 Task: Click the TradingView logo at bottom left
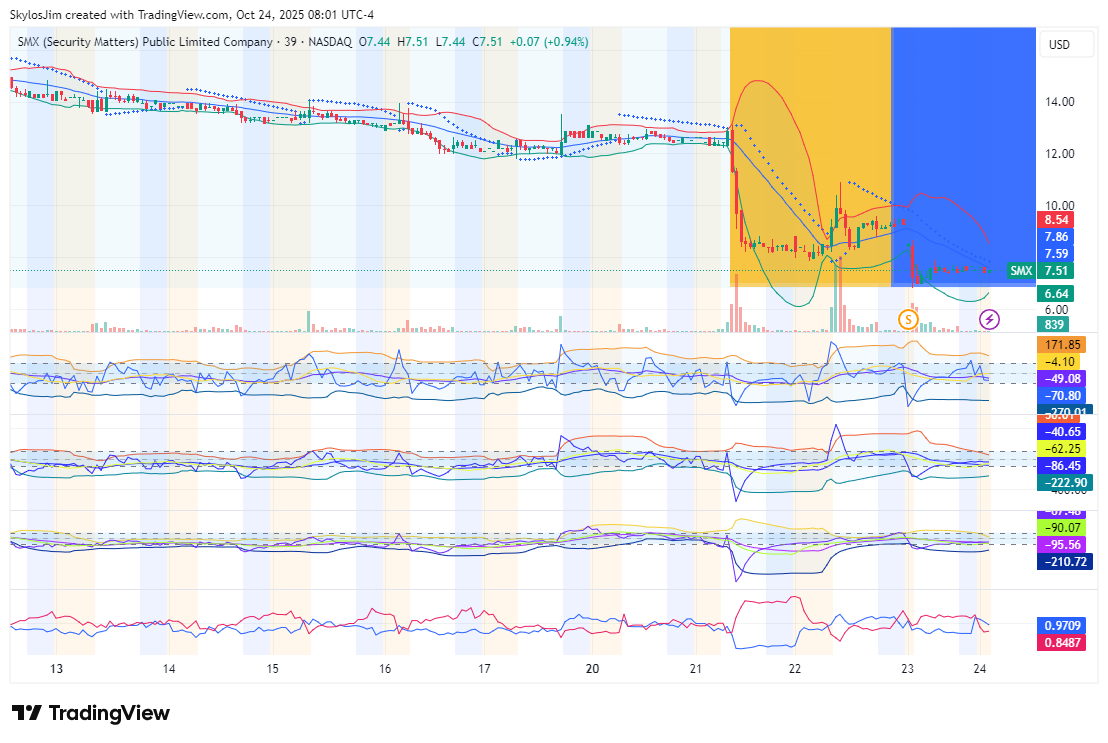pyautogui.click(x=91, y=713)
